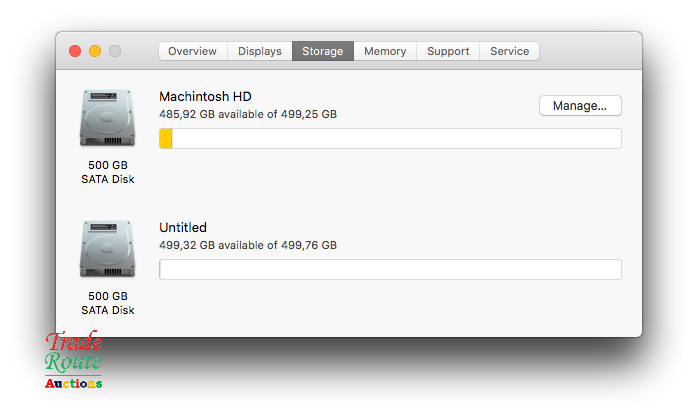The height and width of the screenshot is (417, 698).
Task: Click the Untitled disk drive icon
Action: coord(107,250)
